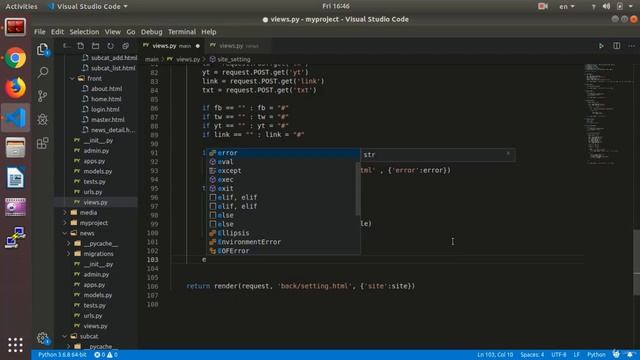Launch Google Chrome from the dock
This screenshot has width=640, height=360.
click(x=16, y=58)
